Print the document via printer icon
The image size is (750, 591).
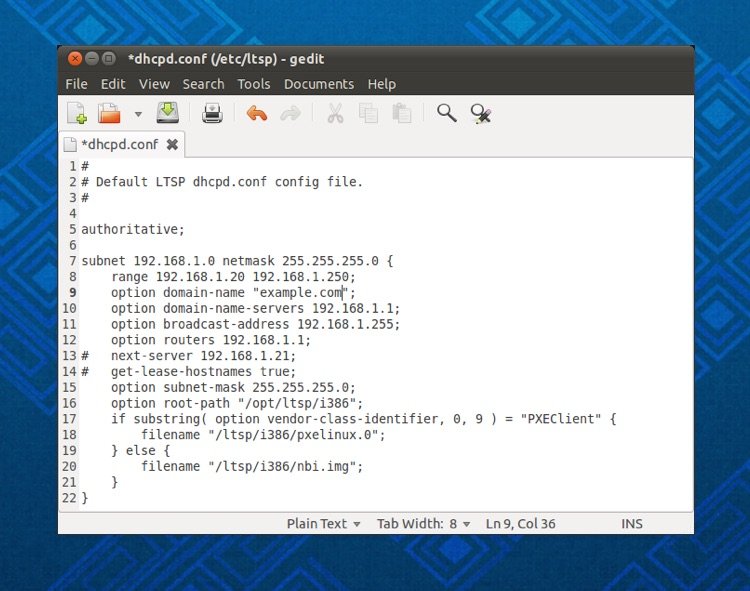tap(212, 113)
